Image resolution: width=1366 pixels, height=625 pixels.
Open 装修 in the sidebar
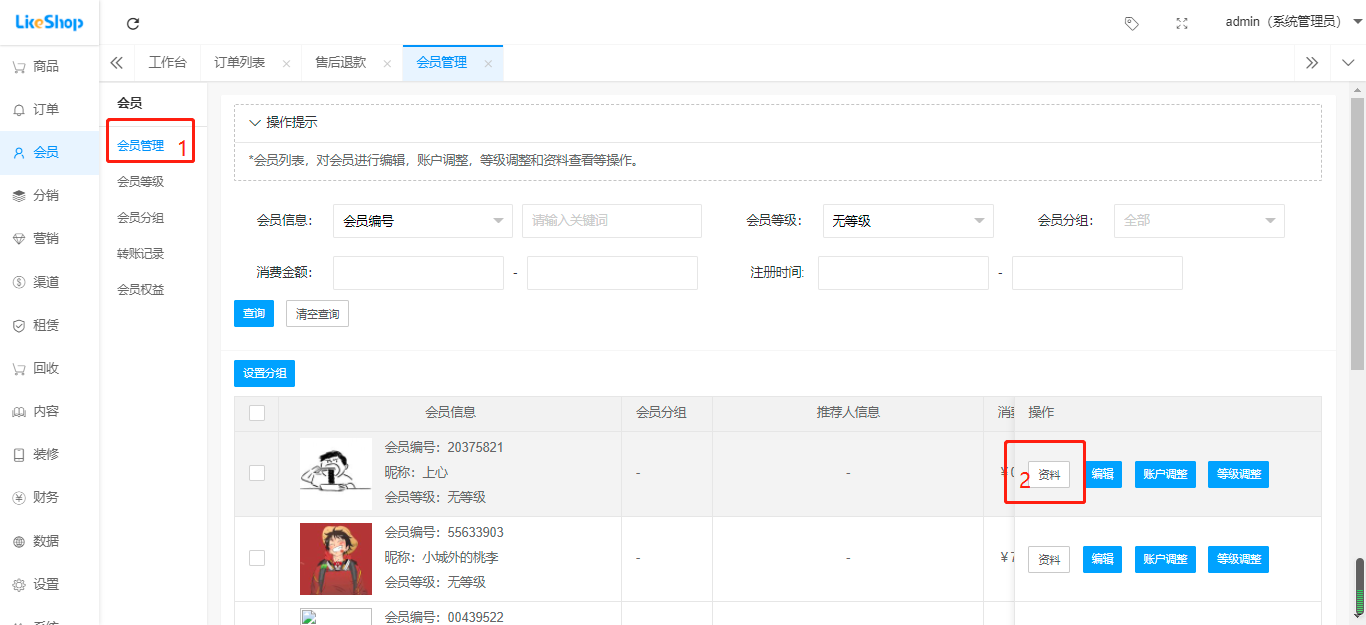(50, 454)
